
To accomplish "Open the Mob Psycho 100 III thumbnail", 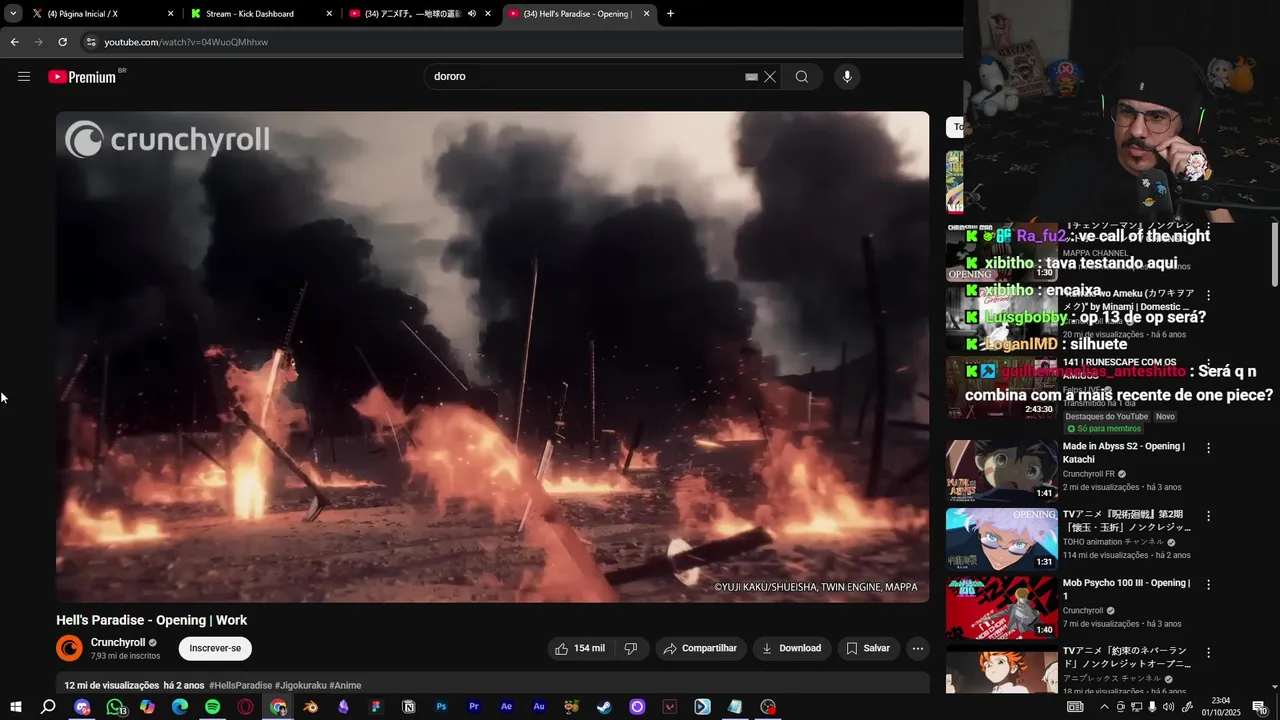I will tap(1002, 607).
